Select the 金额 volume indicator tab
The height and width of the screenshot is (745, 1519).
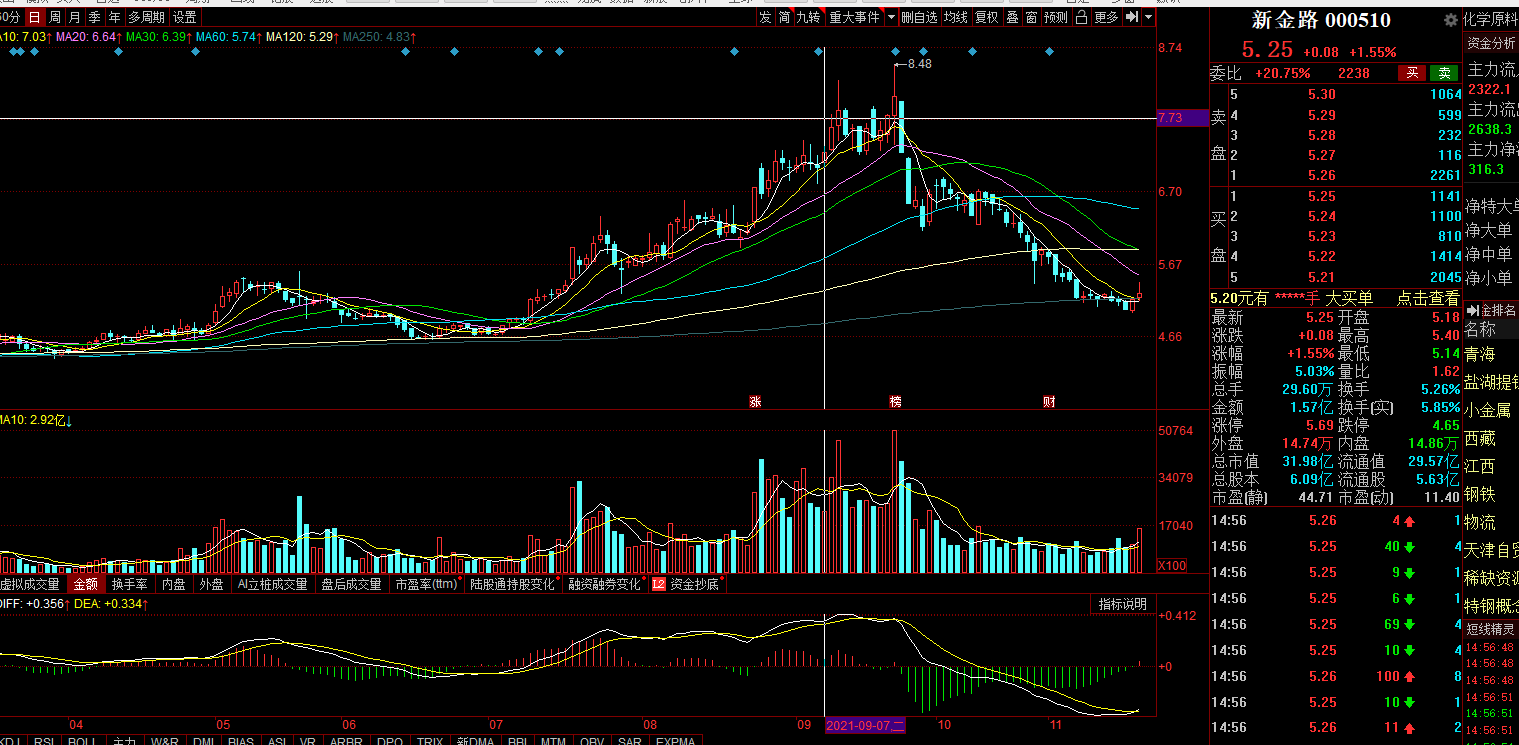[86, 584]
